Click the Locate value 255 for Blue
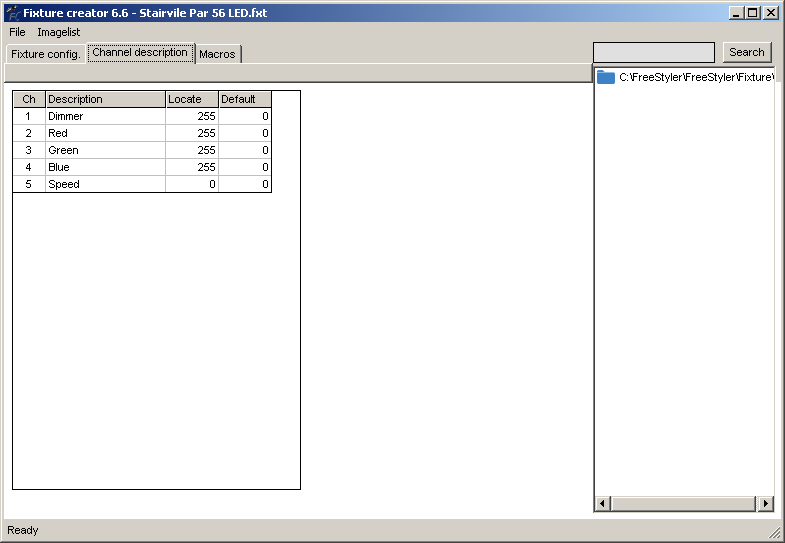This screenshot has height=543, width=785. pyautogui.click(x=192, y=167)
